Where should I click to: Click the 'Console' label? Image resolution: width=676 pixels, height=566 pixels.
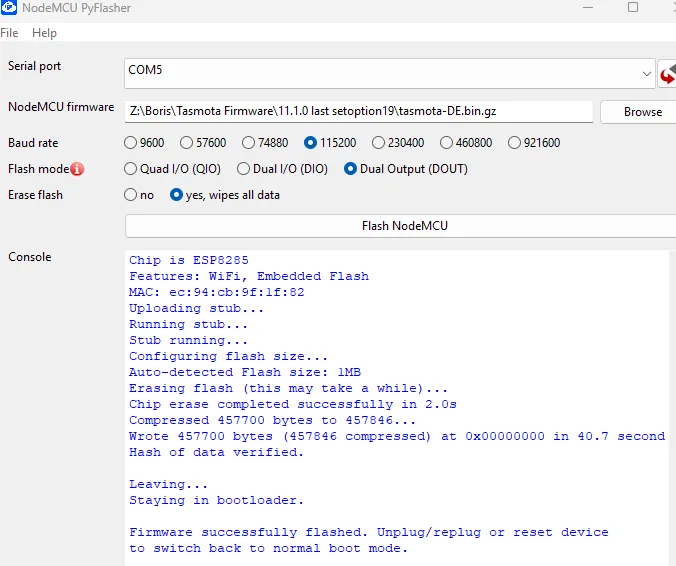click(30, 257)
